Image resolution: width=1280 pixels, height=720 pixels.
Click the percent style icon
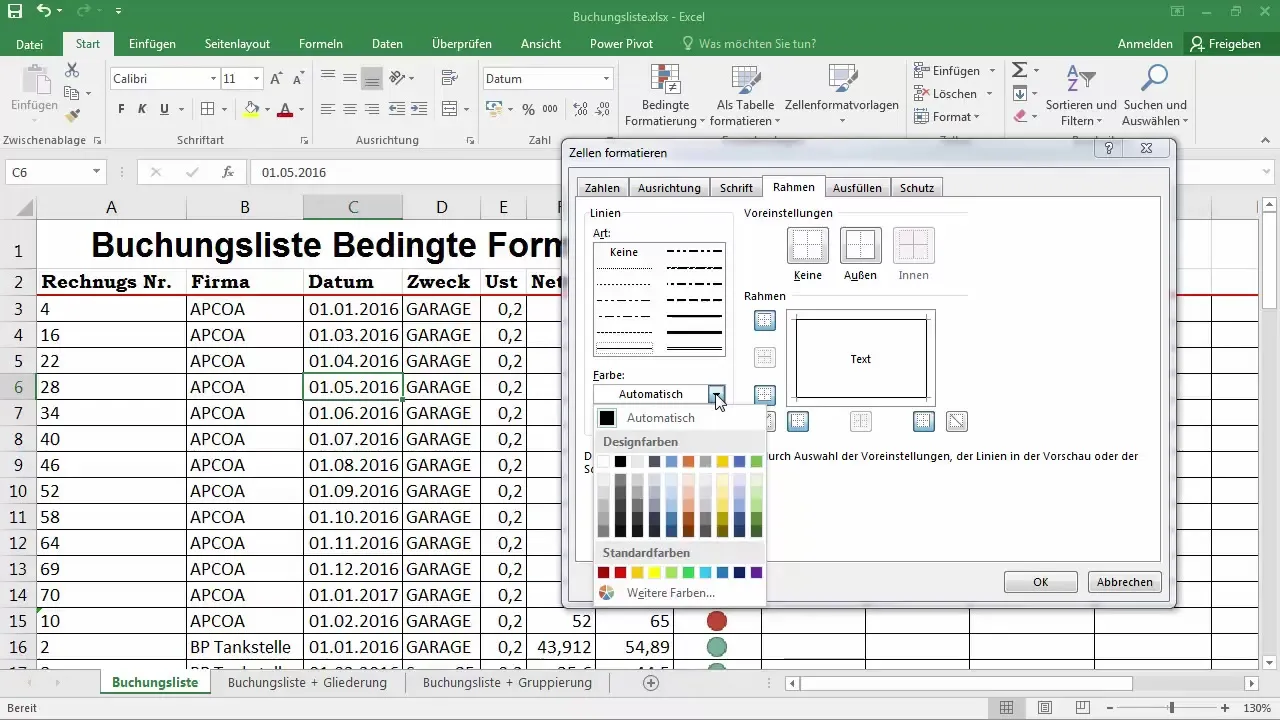(x=527, y=109)
